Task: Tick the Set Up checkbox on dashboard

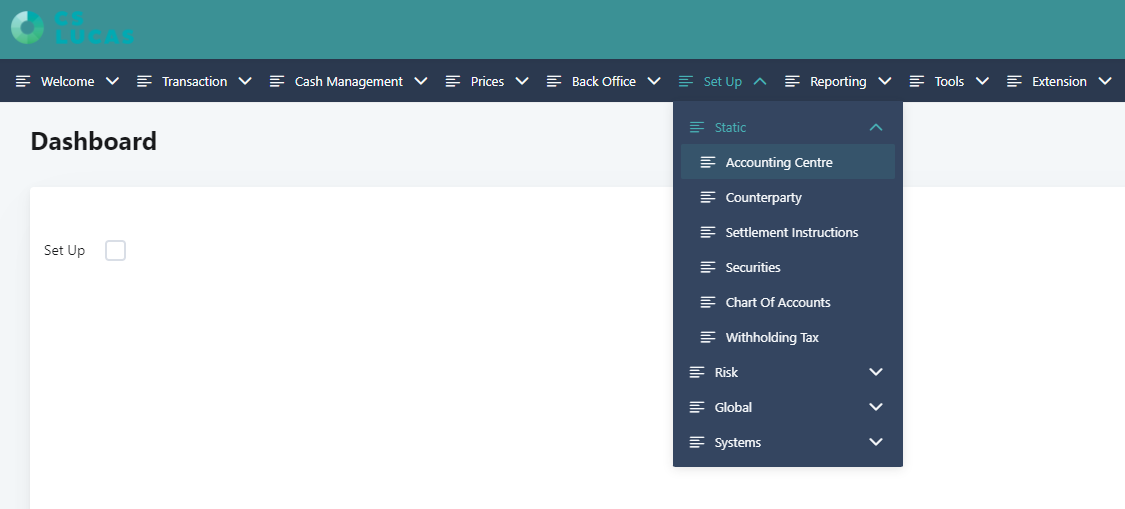Action: 116,250
